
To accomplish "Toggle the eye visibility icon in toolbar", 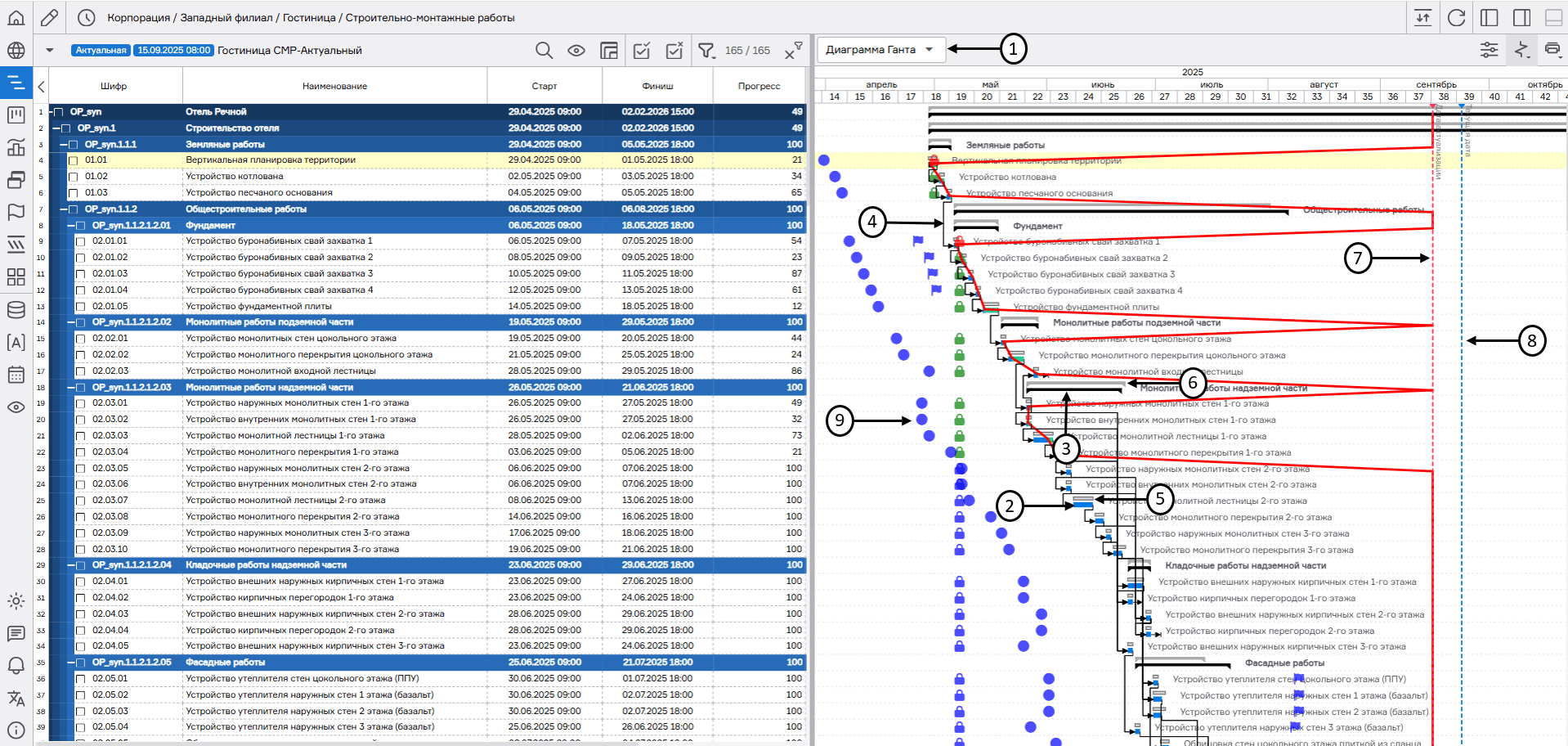I will [x=576, y=51].
